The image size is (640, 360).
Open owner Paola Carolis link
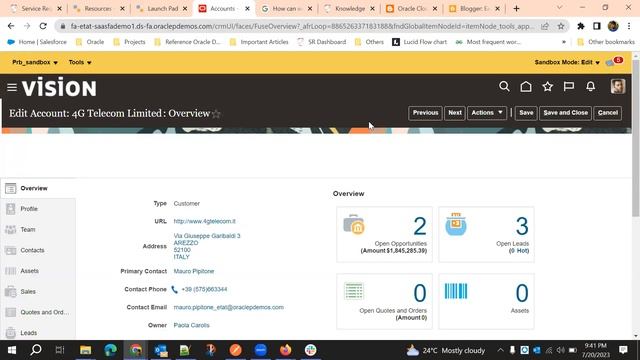tap(191, 325)
